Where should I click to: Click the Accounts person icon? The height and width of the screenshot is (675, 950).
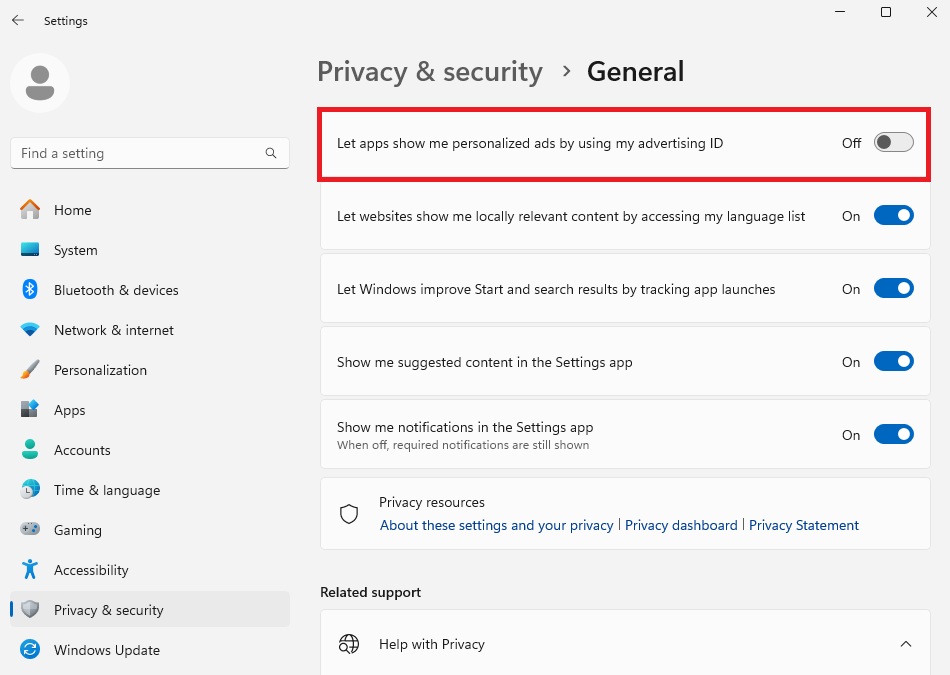point(30,450)
